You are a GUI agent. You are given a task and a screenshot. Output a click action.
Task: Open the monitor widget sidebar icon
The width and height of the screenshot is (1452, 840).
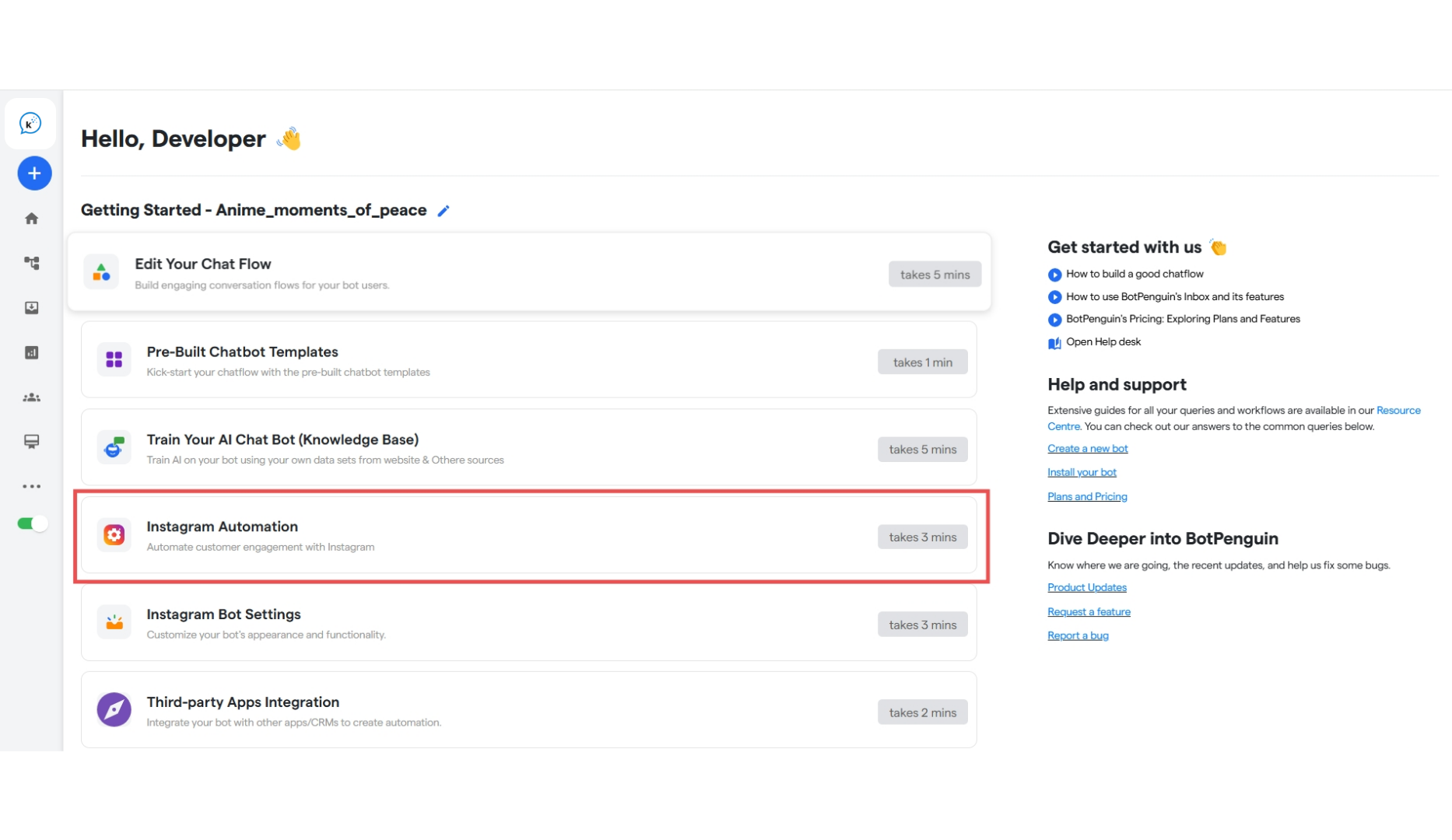coord(32,442)
